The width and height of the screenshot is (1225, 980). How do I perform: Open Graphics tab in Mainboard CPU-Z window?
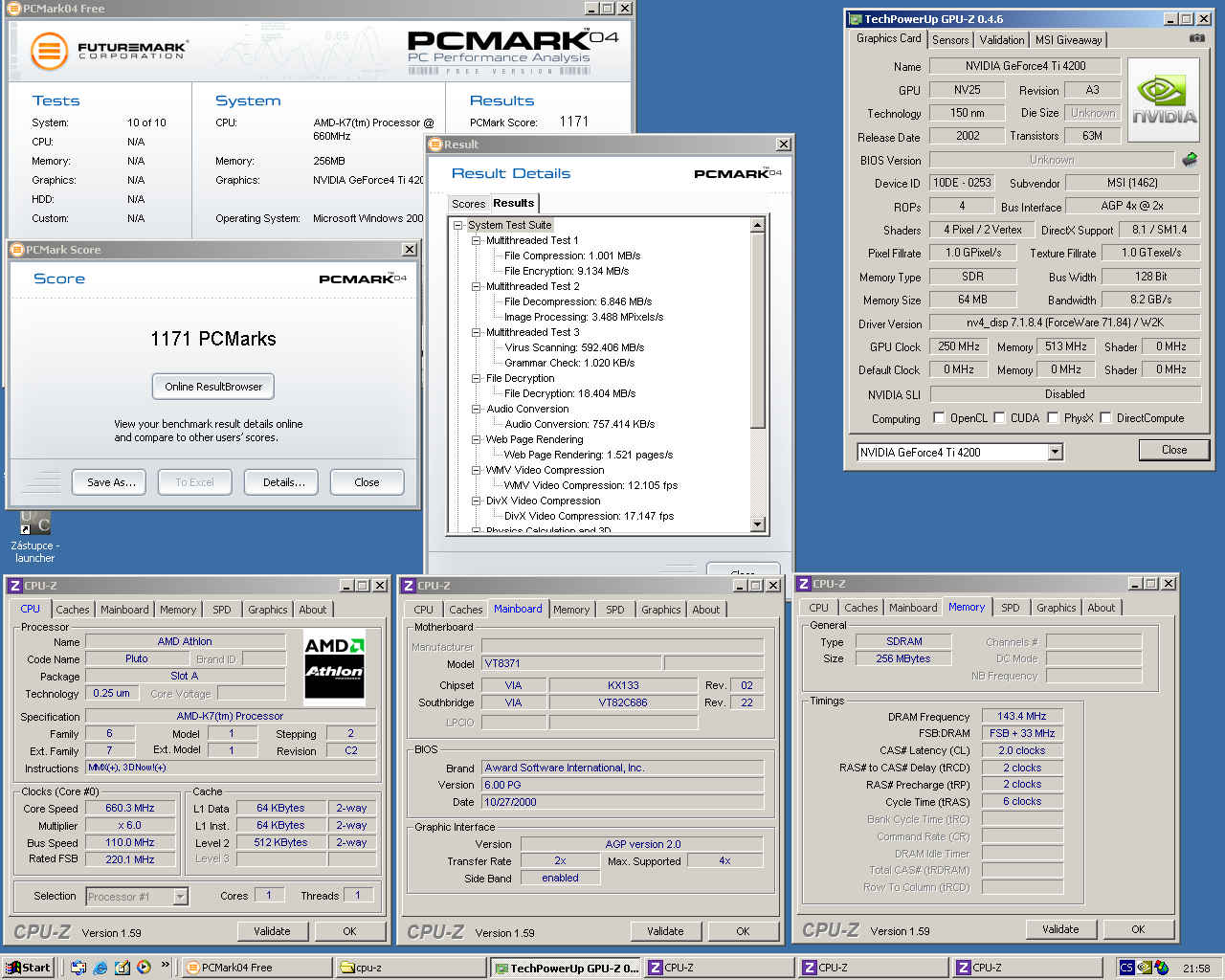pyautogui.click(x=661, y=610)
